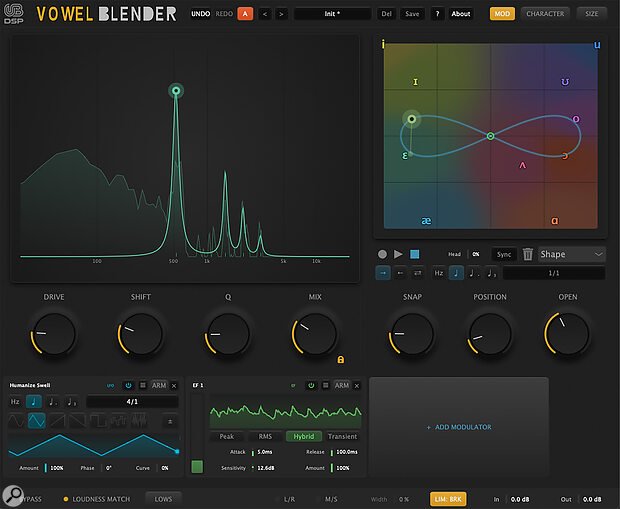Open the 4/1 LFO rate selector

click(x=132, y=401)
